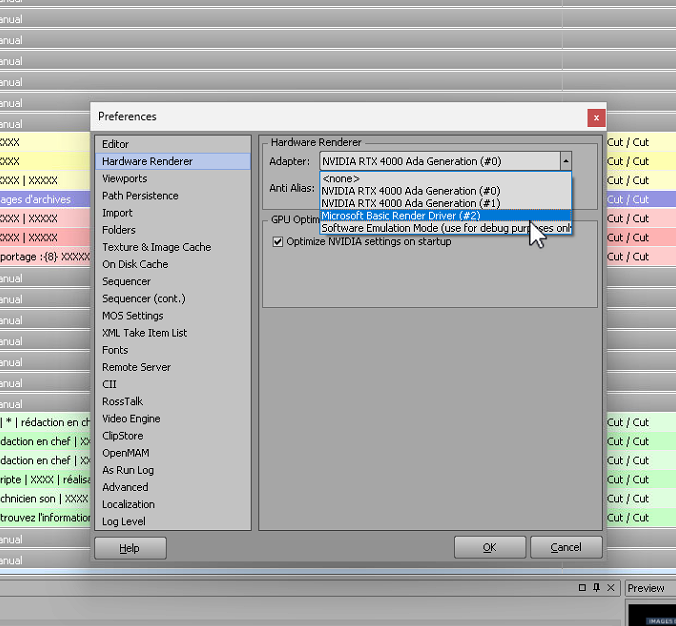Click Cancel to discard changes
This screenshot has width=676, height=626.
pyautogui.click(x=566, y=548)
